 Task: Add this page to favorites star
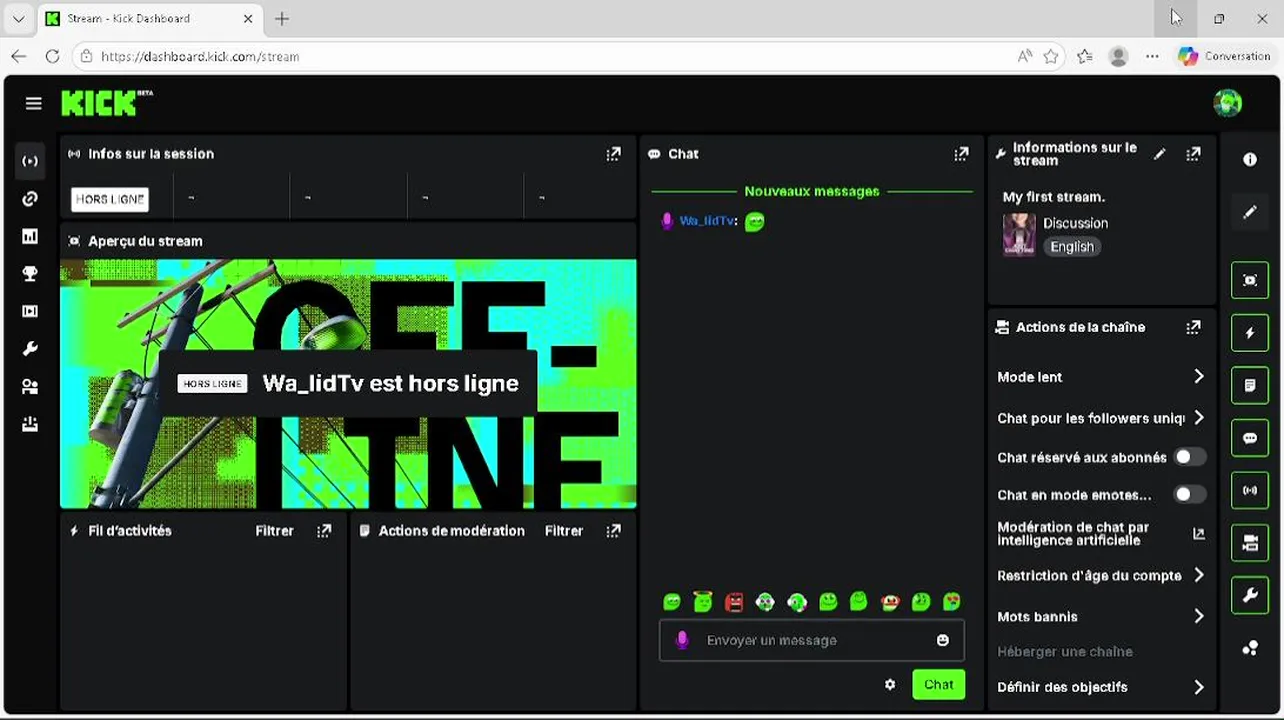1051,57
